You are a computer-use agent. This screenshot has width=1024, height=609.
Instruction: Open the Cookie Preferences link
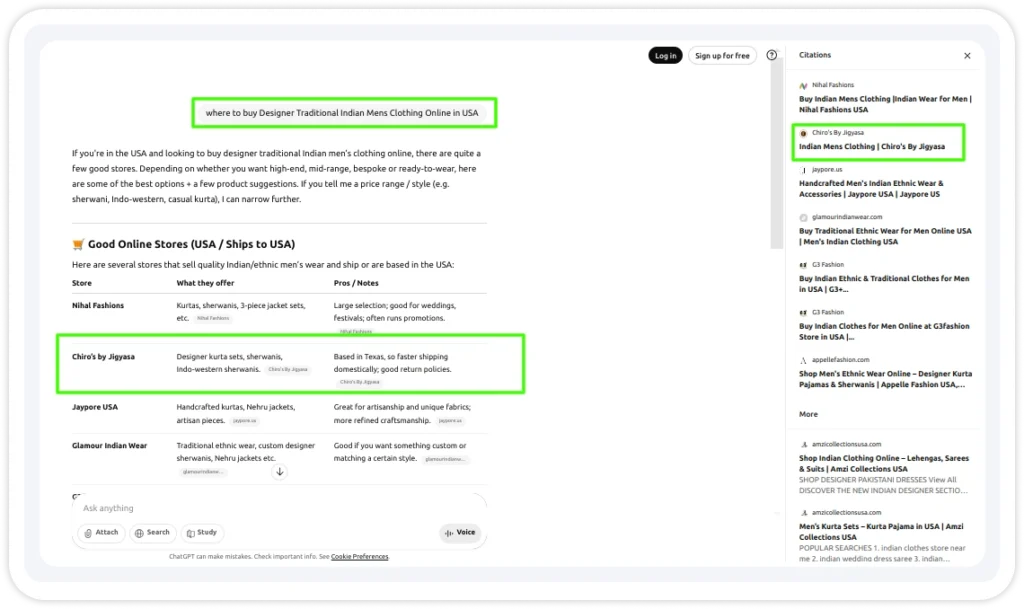pyautogui.click(x=359, y=556)
